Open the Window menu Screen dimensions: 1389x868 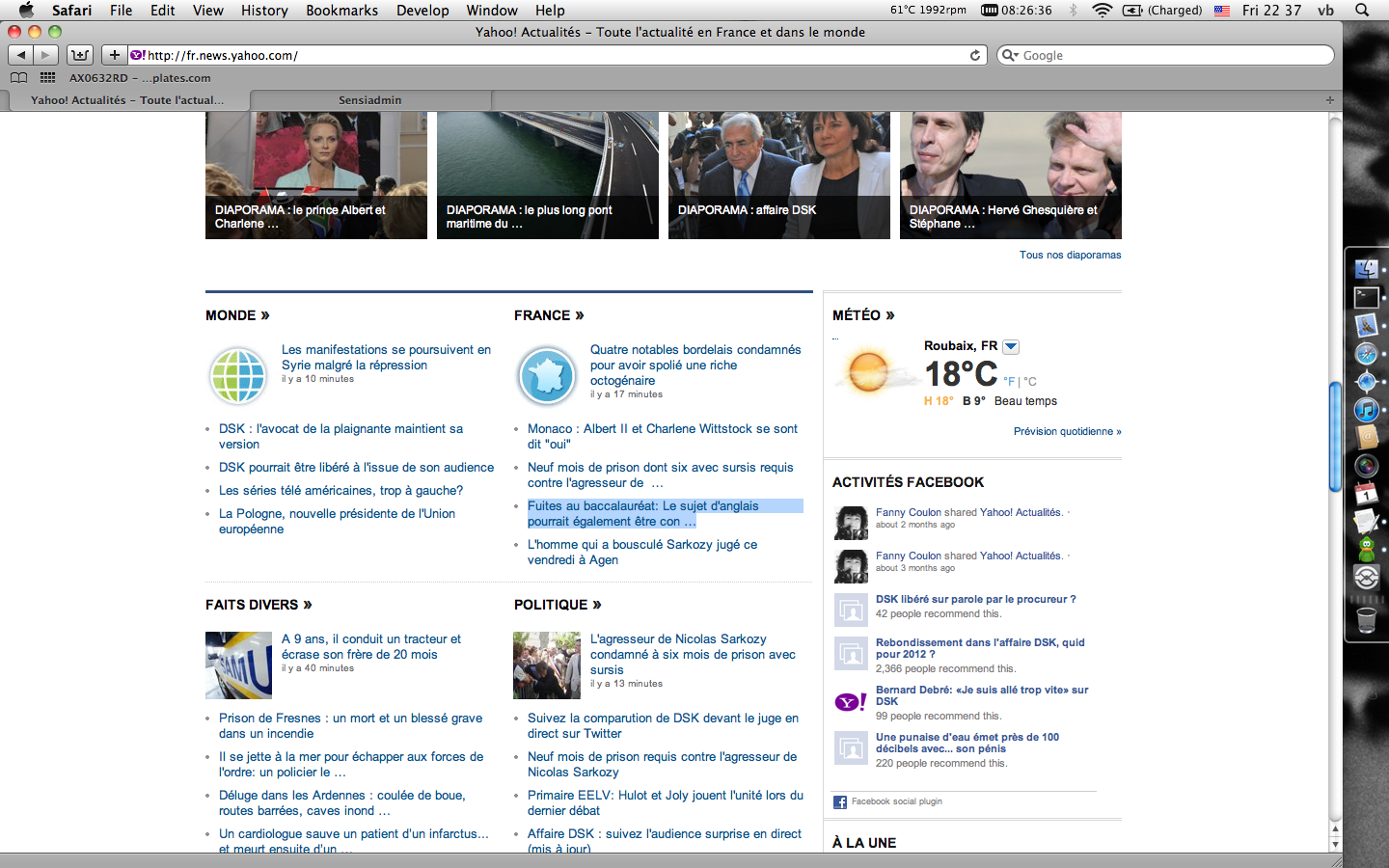point(492,10)
